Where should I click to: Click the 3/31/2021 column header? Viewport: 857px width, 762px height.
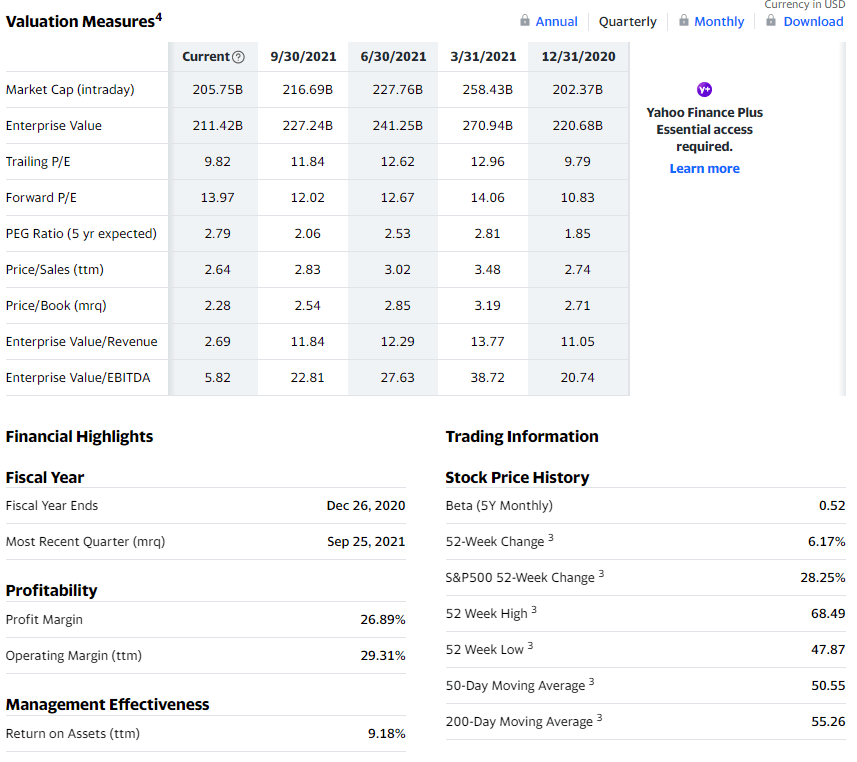pyautogui.click(x=483, y=57)
